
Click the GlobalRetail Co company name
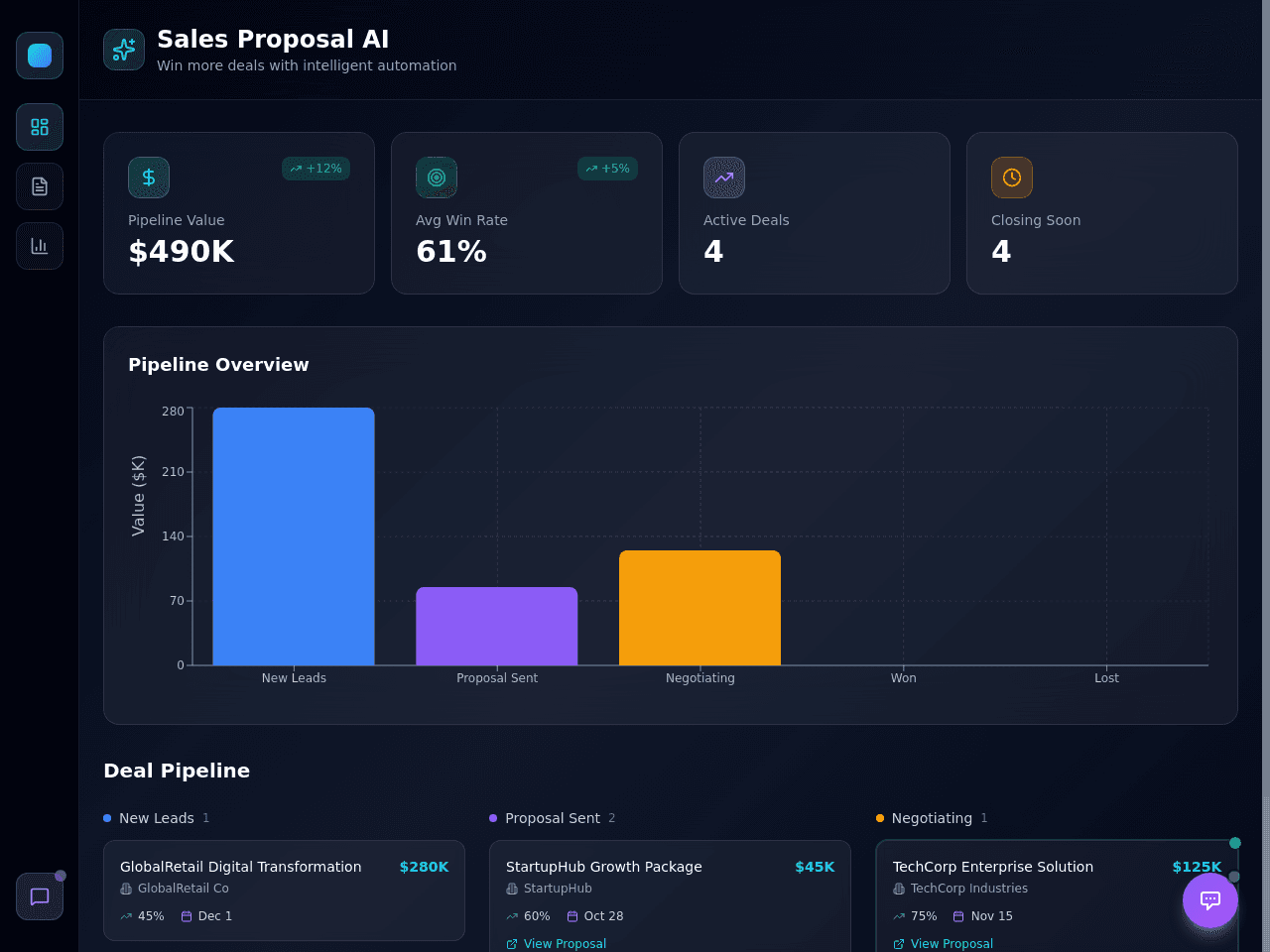tap(184, 889)
